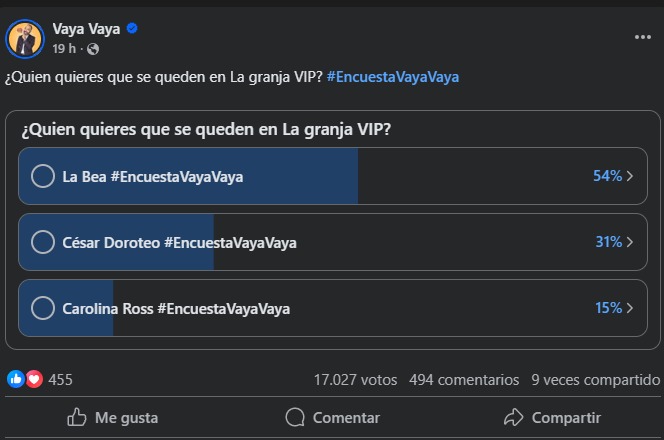664x440 pixels.
Task: Click the red heart reaction emoji
Action: [x=34, y=379]
